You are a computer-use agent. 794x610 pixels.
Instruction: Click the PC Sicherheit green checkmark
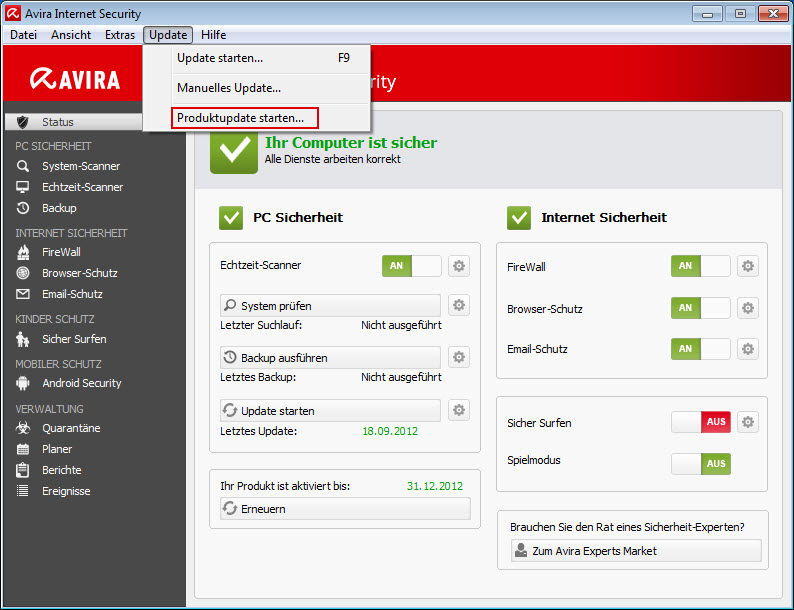[x=231, y=218]
